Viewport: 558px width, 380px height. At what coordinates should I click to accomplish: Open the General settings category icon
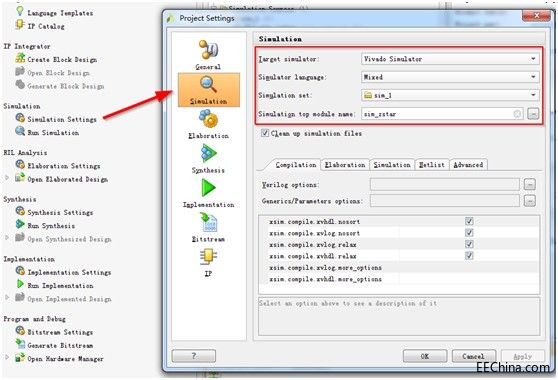click(x=208, y=50)
